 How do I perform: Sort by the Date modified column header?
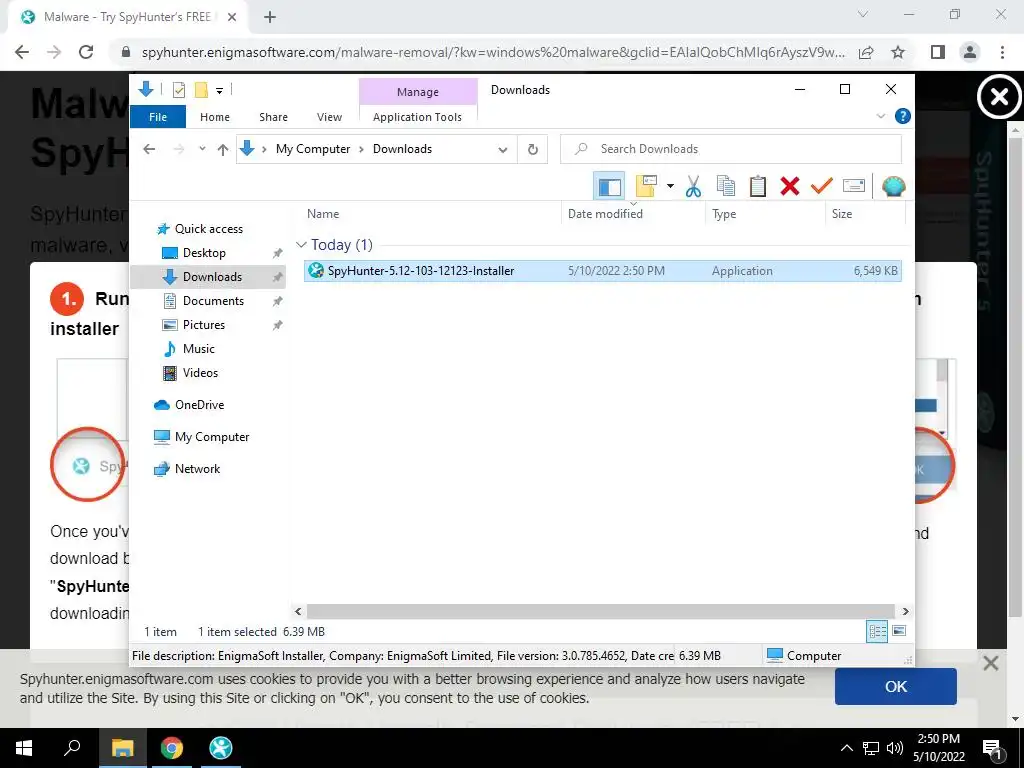(633, 214)
